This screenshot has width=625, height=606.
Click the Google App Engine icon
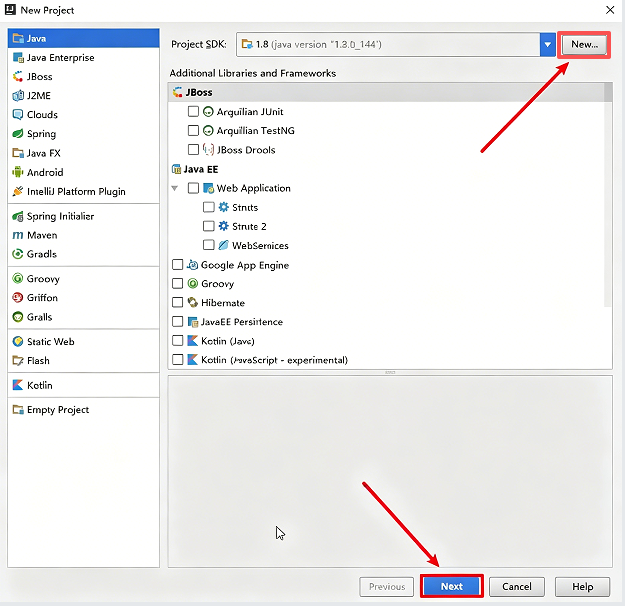coord(193,265)
